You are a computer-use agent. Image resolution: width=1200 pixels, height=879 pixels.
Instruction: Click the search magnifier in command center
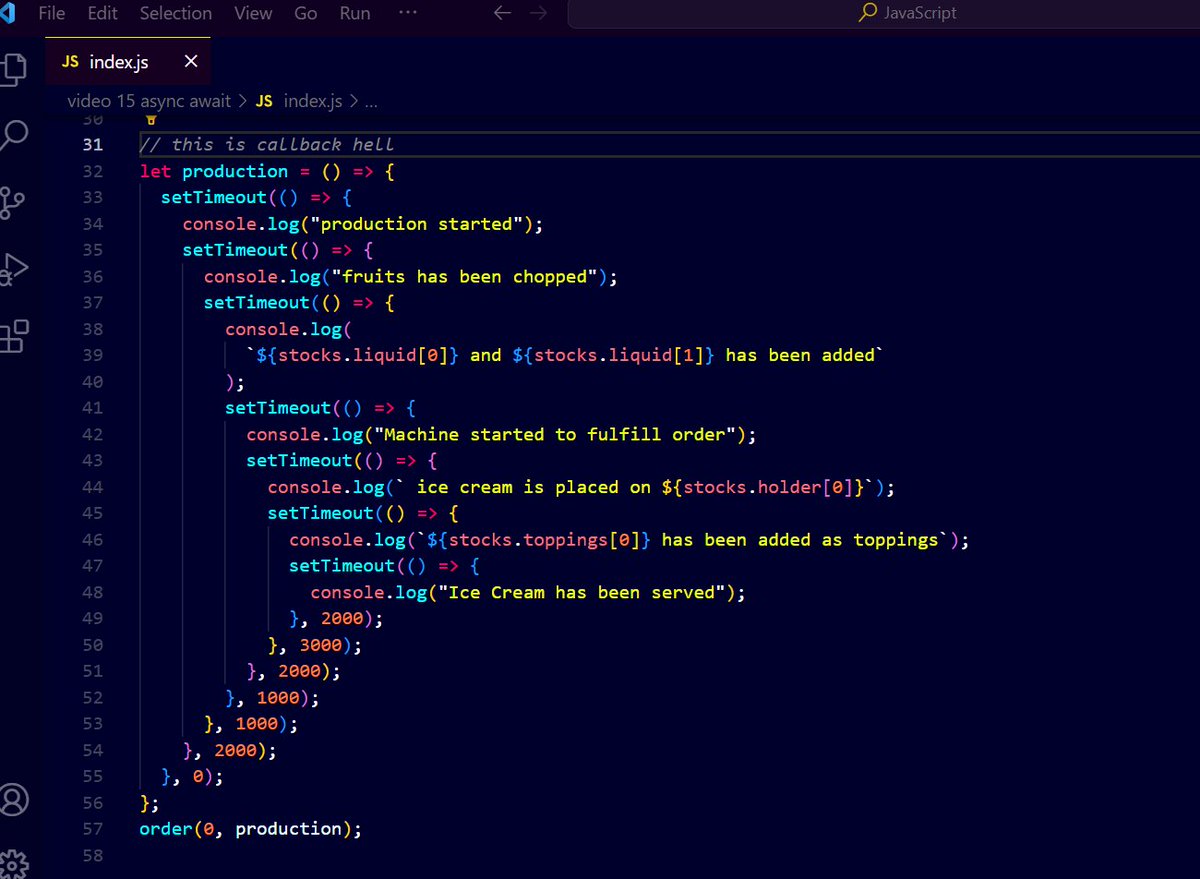[x=868, y=13]
